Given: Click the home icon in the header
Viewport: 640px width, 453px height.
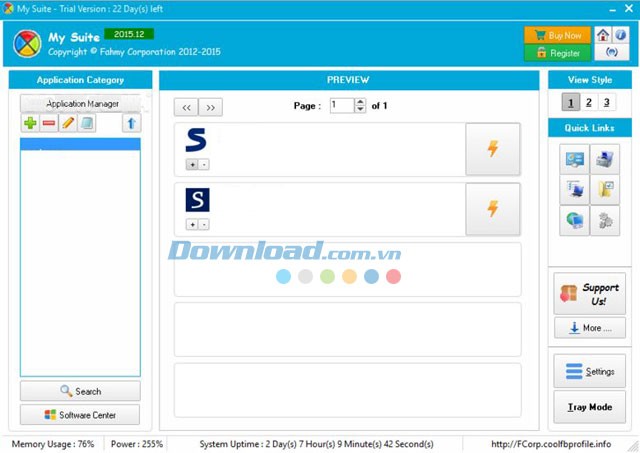Looking at the screenshot, I should click(603, 34).
